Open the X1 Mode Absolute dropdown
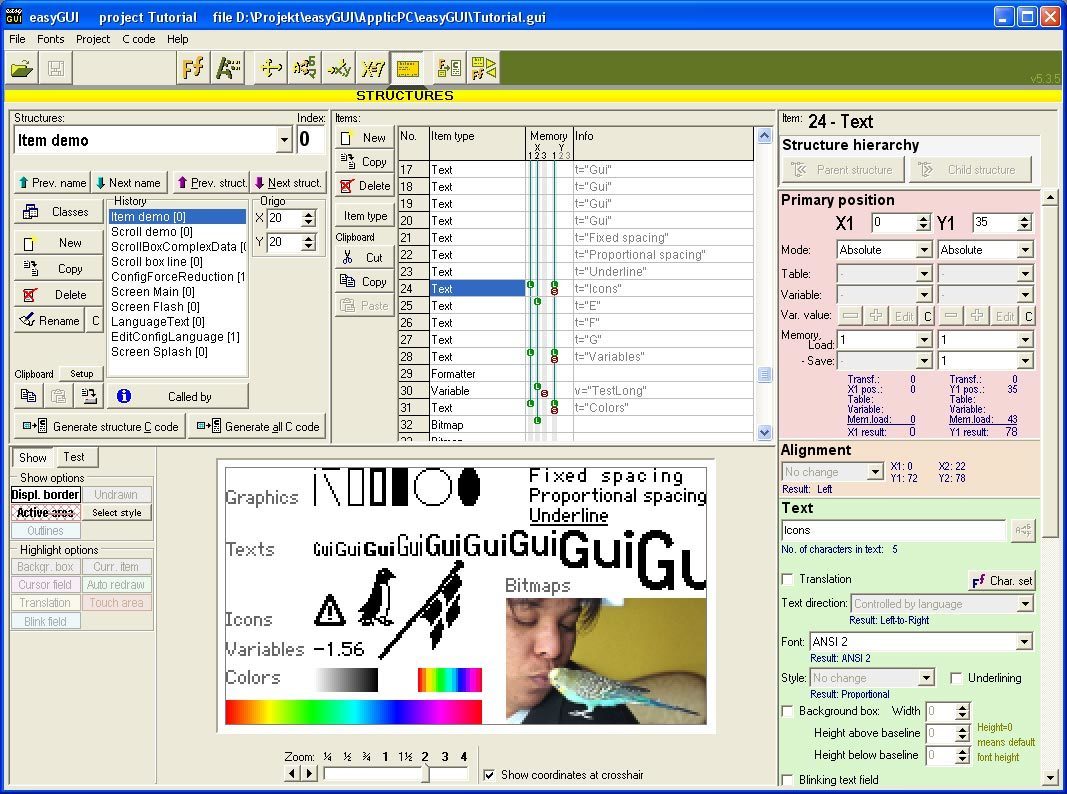1067x794 pixels. coord(924,250)
